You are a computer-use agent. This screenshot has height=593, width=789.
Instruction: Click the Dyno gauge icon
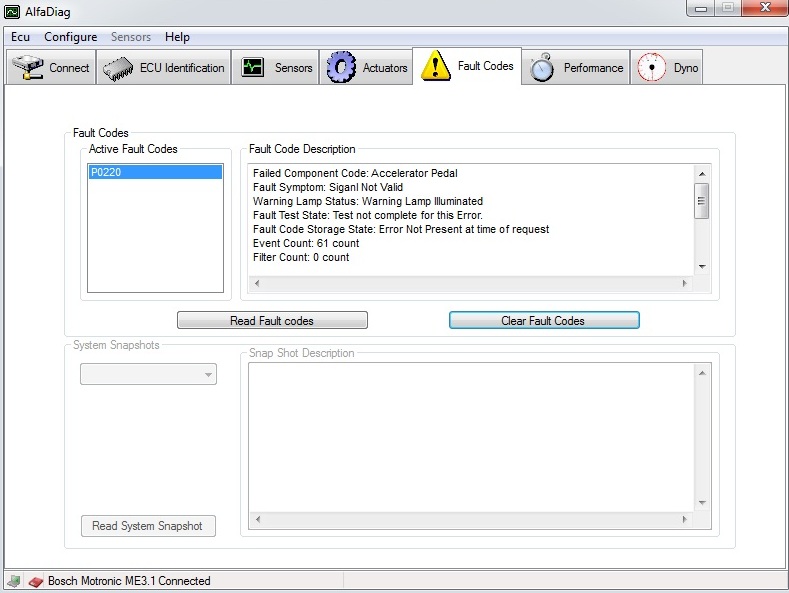click(652, 68)
